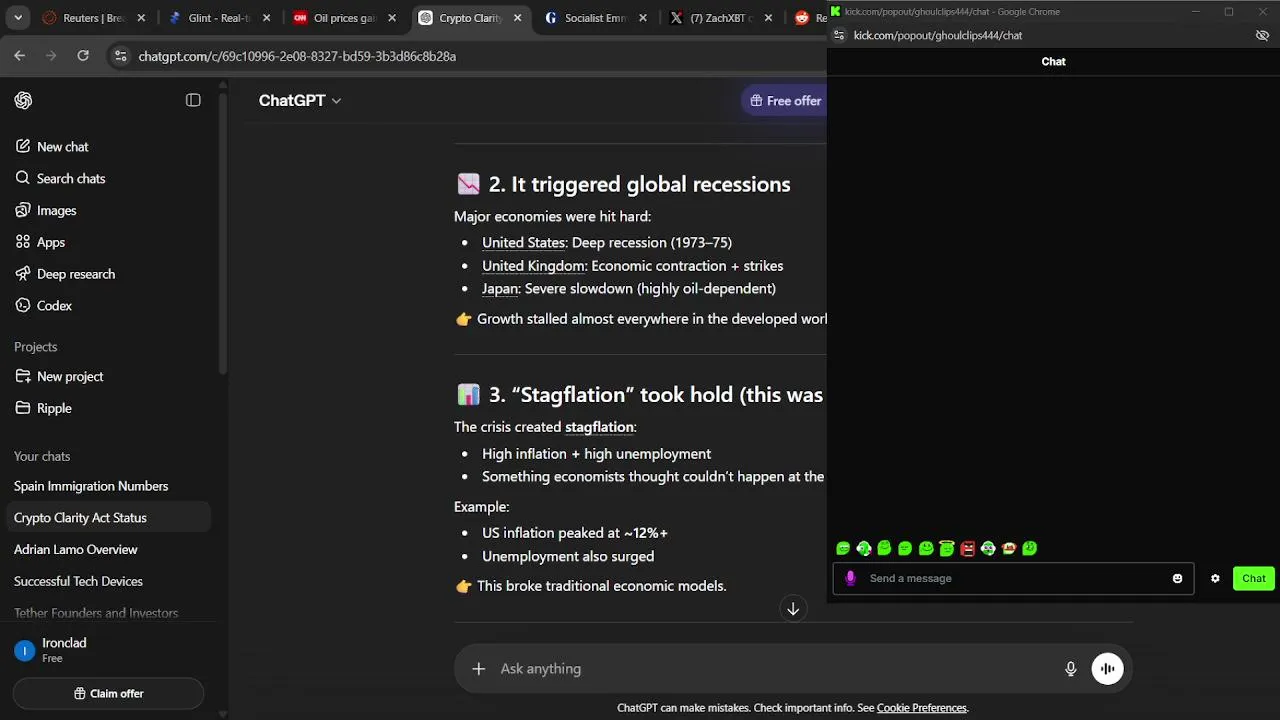1280x720 pixels.
Task: Switch to the CNN Oil prices tab
Action: click(343, 18)
